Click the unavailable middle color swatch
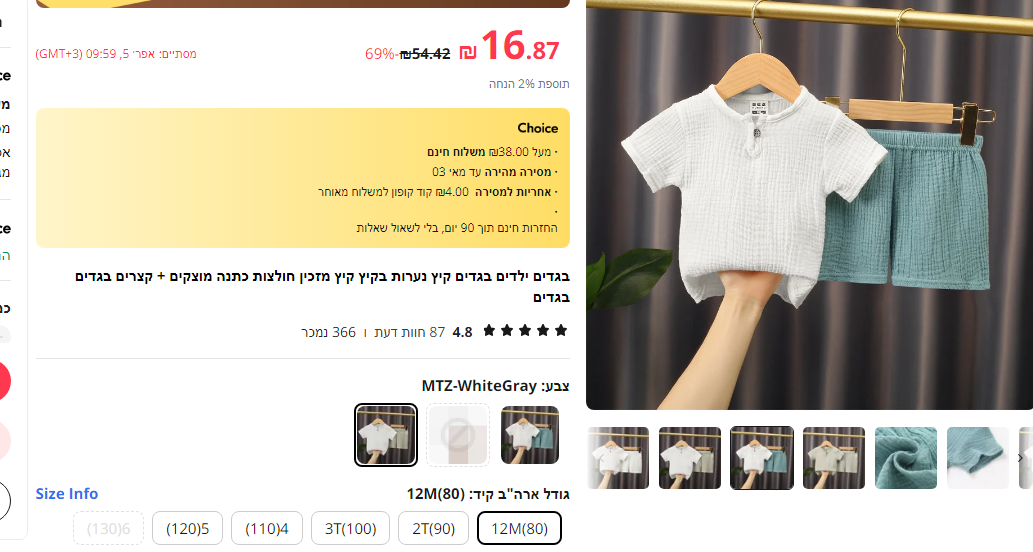Screen dimensions: 1033x552 (458, 435)
